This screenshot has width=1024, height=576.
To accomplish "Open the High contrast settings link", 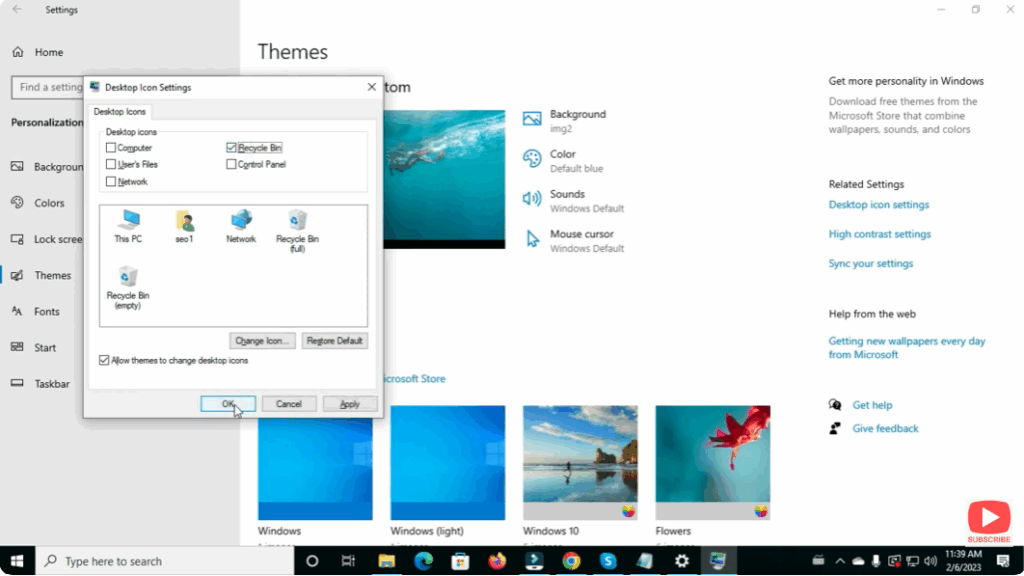I will [880, 233].
